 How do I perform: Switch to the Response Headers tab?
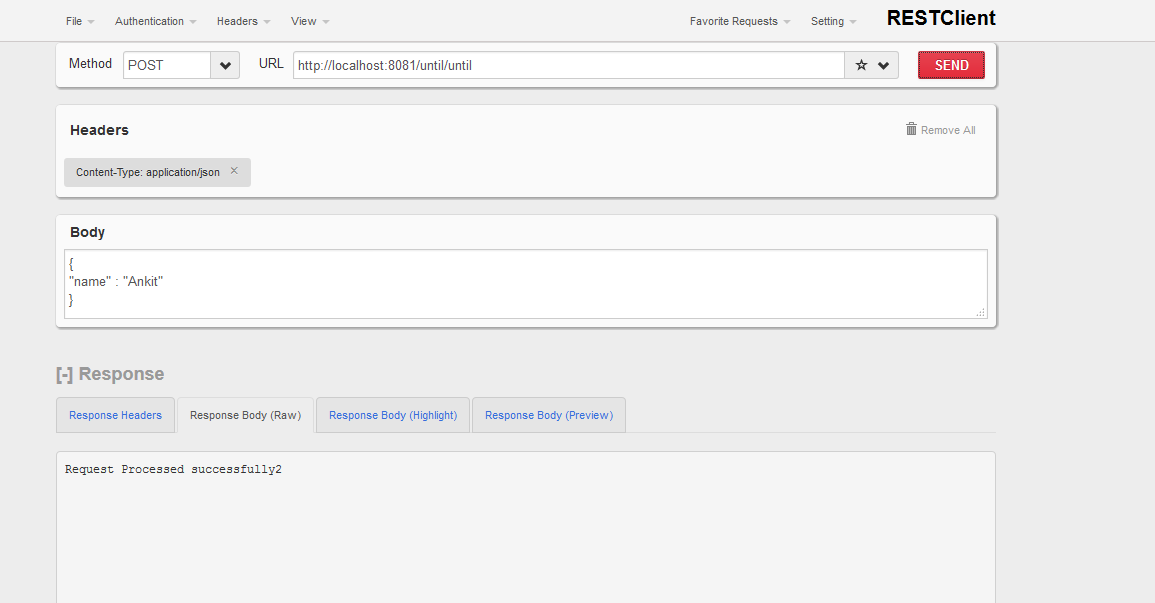coord(115,415)
